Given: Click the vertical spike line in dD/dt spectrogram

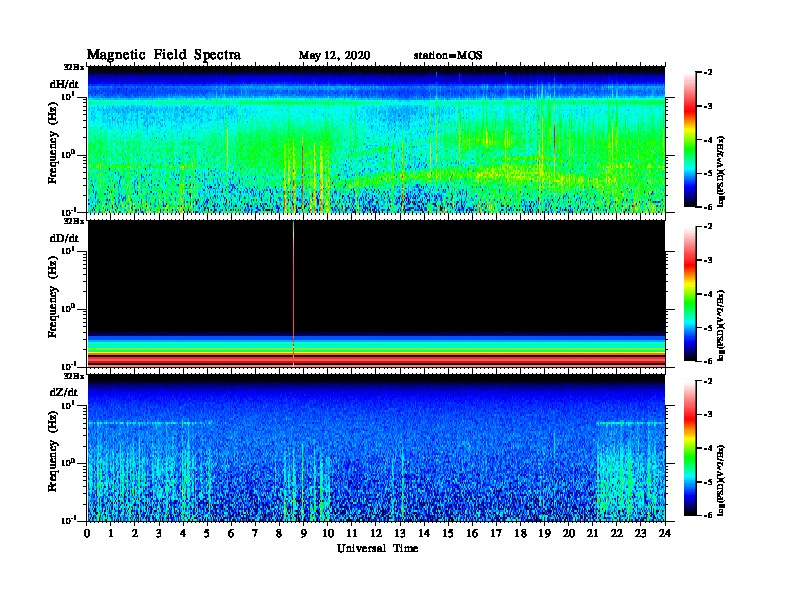Looking at the screenshot, I should tap(293, 294).
